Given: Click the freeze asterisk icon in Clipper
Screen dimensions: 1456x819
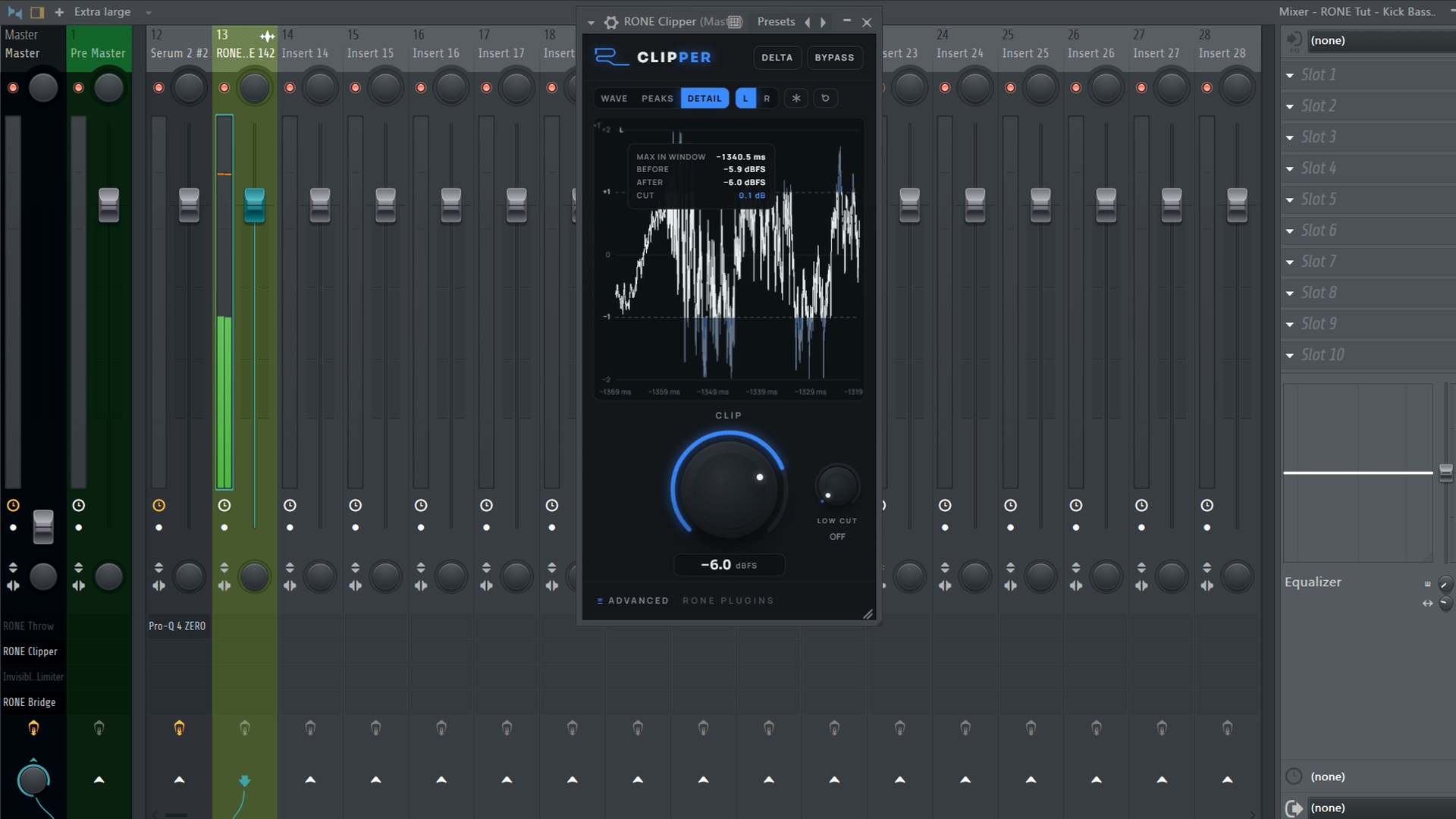Looking at the screenshot, I should (795, 99).
